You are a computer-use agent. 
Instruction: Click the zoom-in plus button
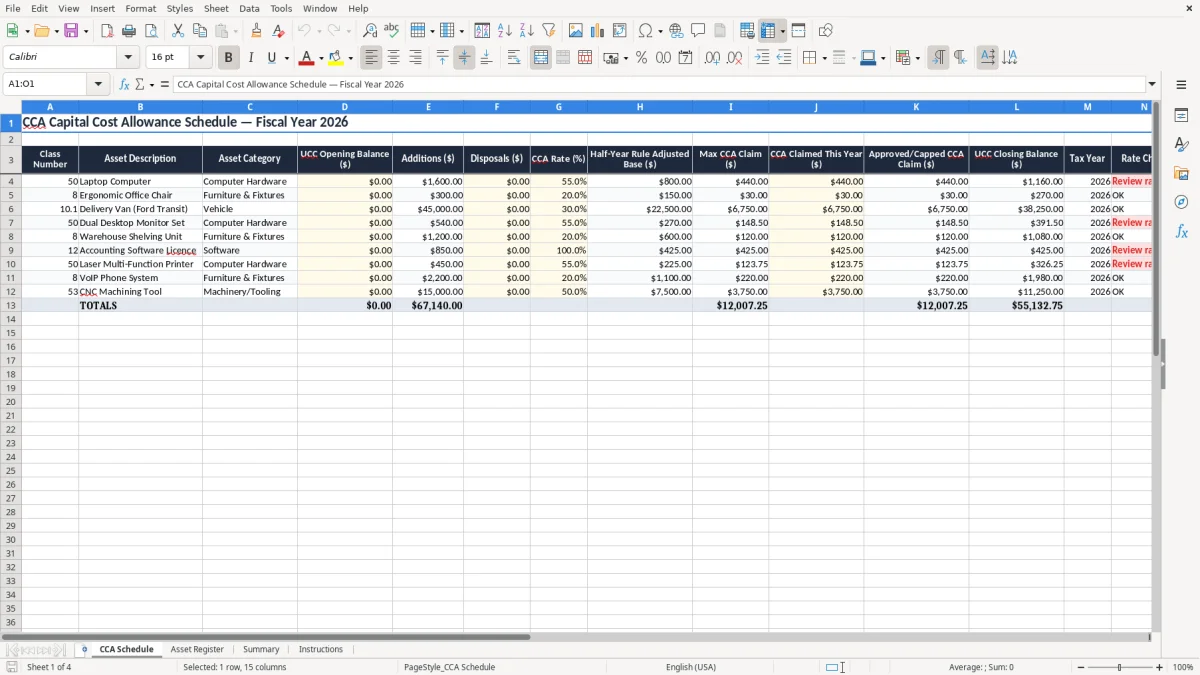[x=1160, y=667]
